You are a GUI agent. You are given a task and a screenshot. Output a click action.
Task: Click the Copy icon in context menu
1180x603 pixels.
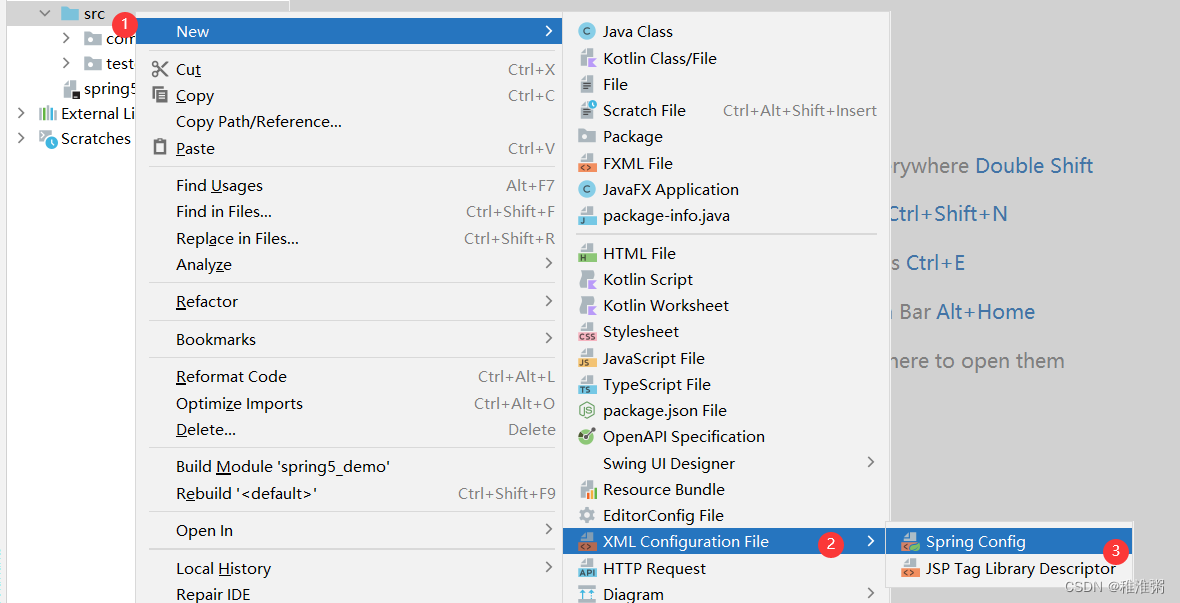(x=160, y=95)
